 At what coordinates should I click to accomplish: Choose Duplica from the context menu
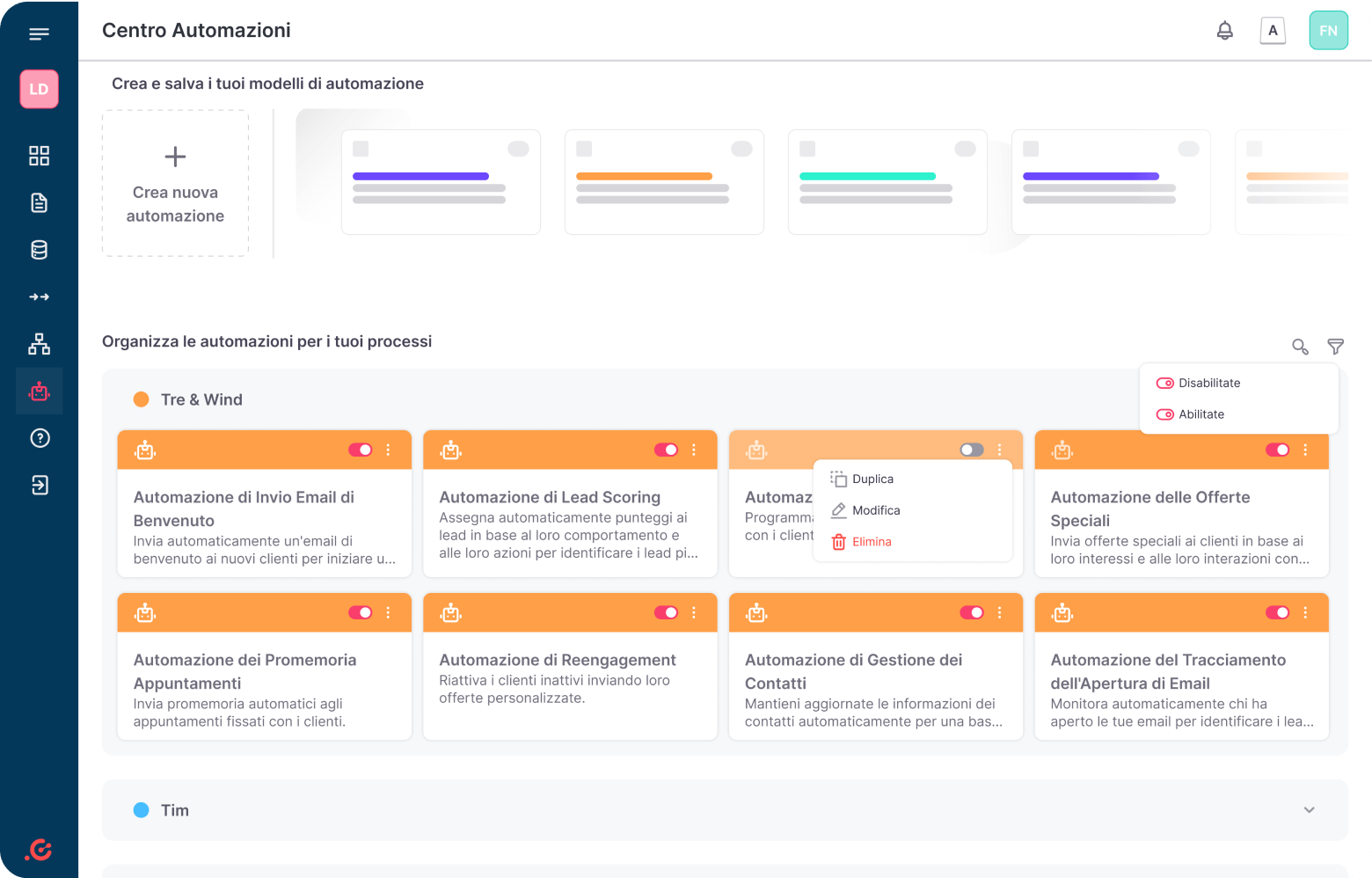coord(872,479)
